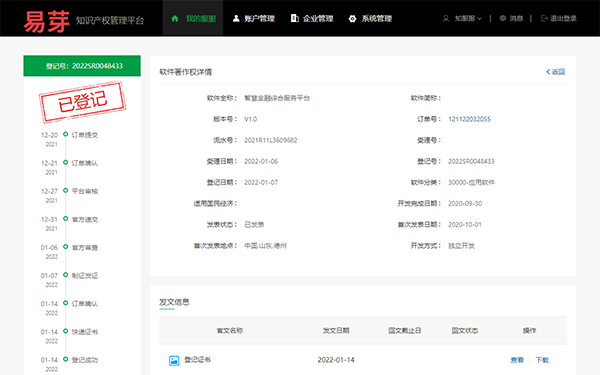The width and height of the screenshot is (600, 375).
Task: Open order number 121122032055 link
Action: [470, 119]
